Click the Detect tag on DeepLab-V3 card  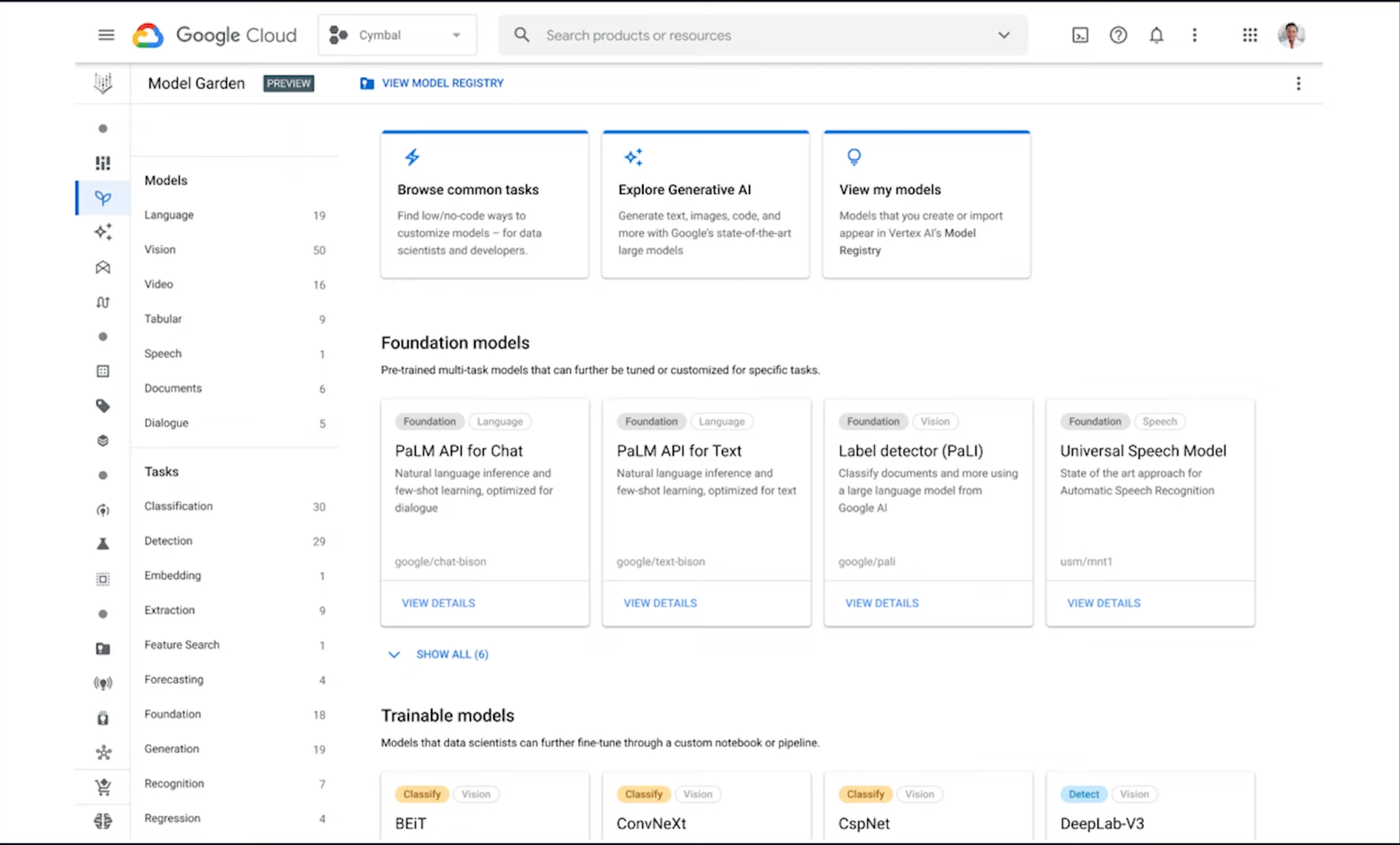click(x=1084, y=794)
